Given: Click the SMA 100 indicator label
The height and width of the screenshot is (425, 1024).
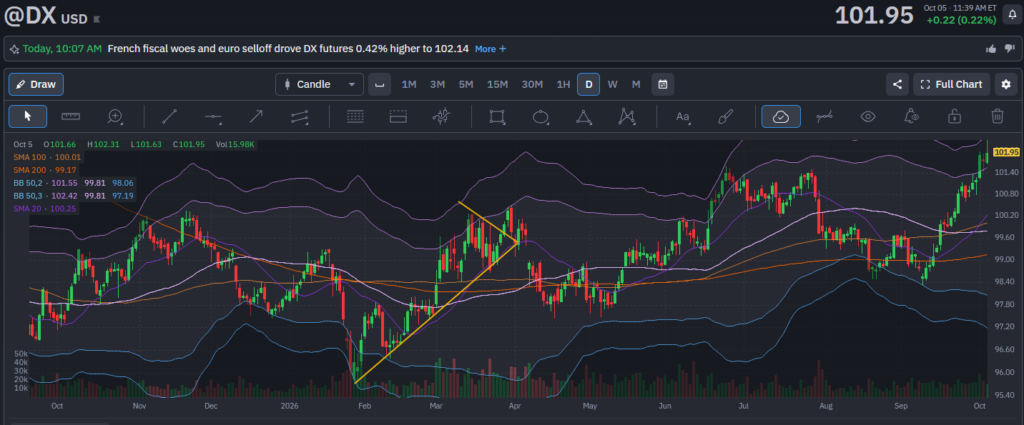Looking at the screenshot, I should [47, 157].
